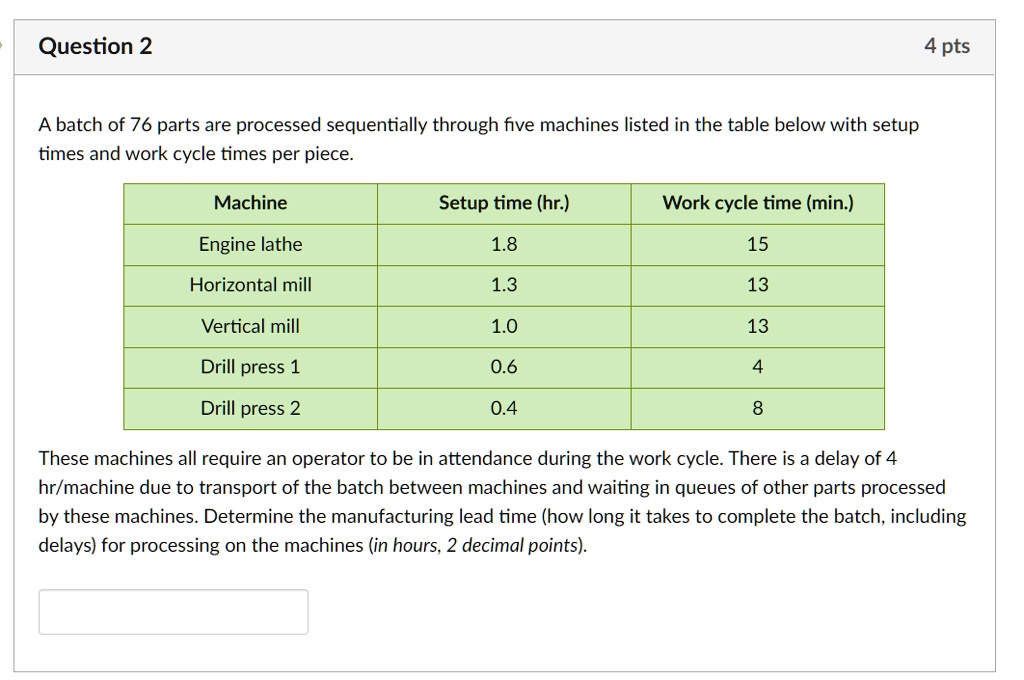Screen dimensions: 1024x680
Task: Click the Drill press 1 cell
Action: (x=251, y=367)
